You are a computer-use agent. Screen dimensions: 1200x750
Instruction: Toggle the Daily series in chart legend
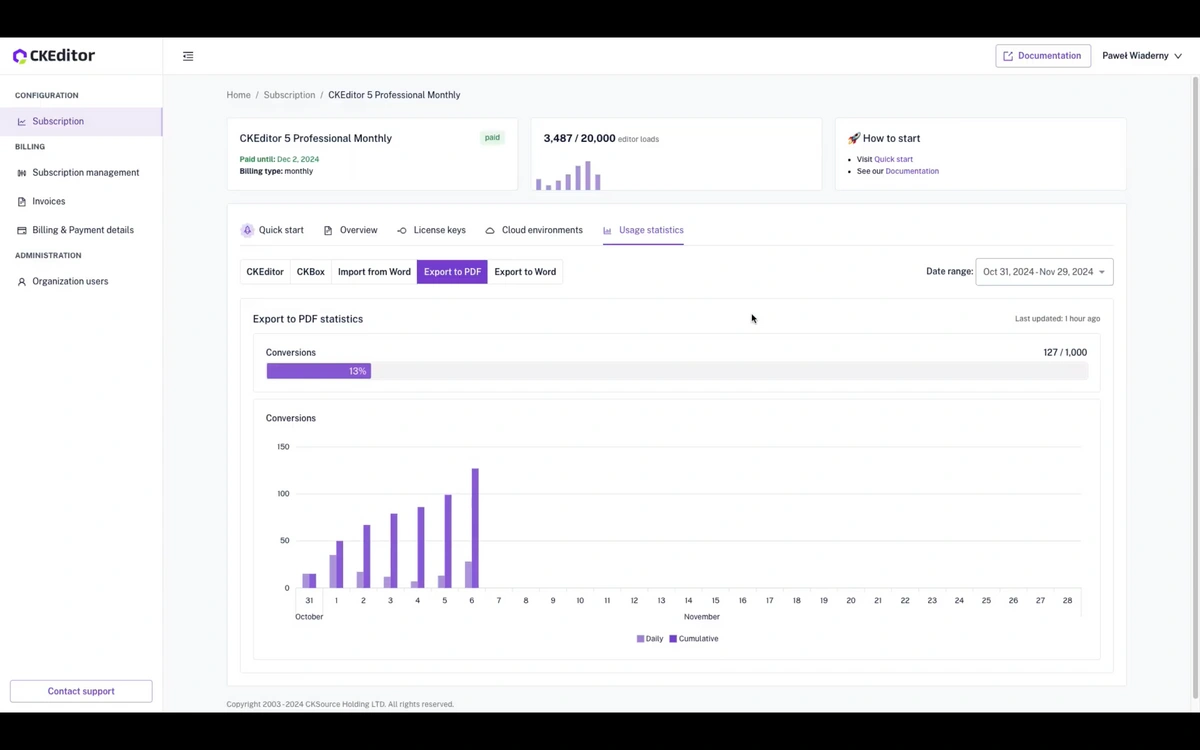coord(650,638)
